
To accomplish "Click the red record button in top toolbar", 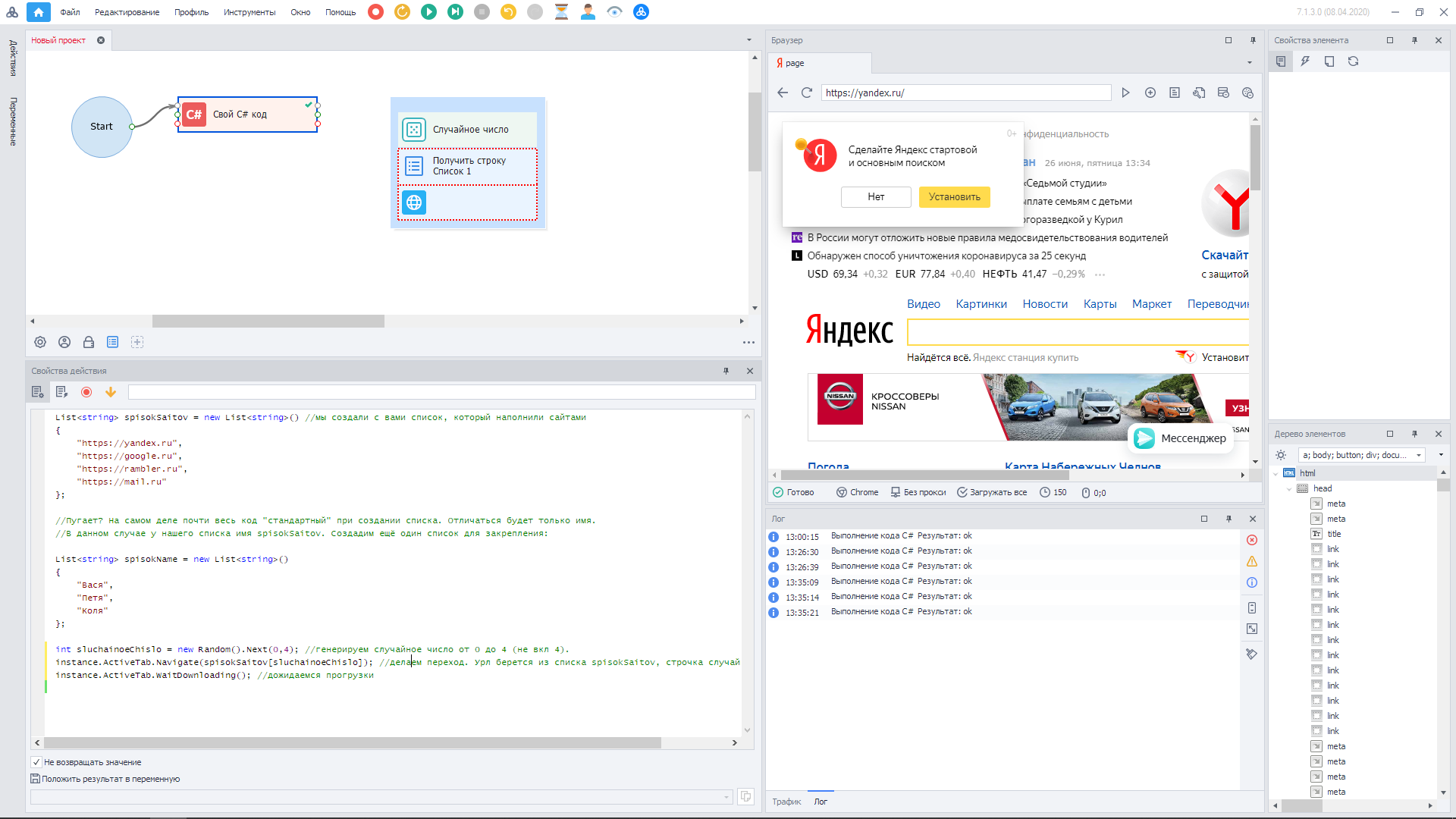I will (x=375, y=11).
